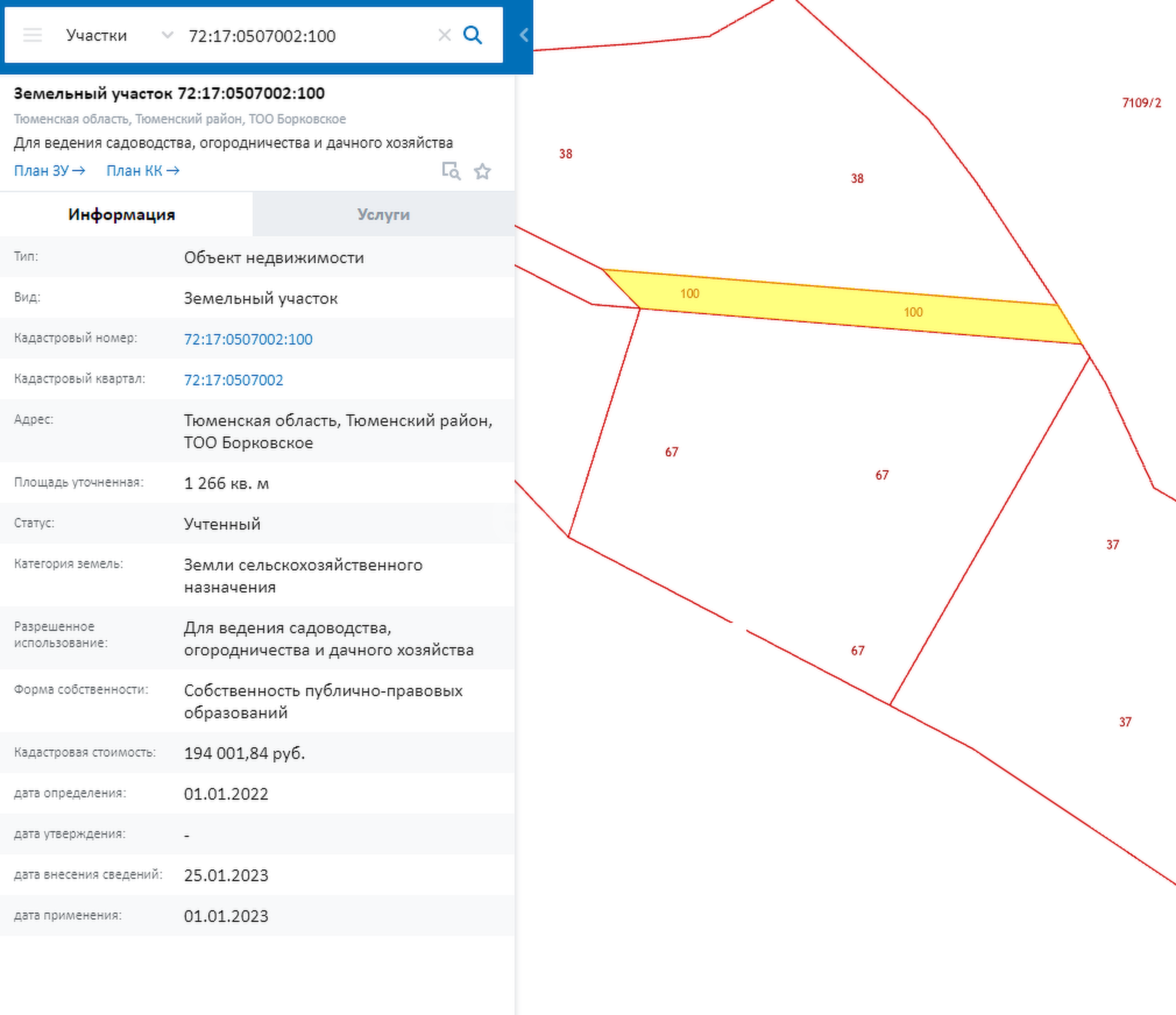Open План ЗУ link
This screenshot has width=1176, height=1015.
tap(50, 170)
